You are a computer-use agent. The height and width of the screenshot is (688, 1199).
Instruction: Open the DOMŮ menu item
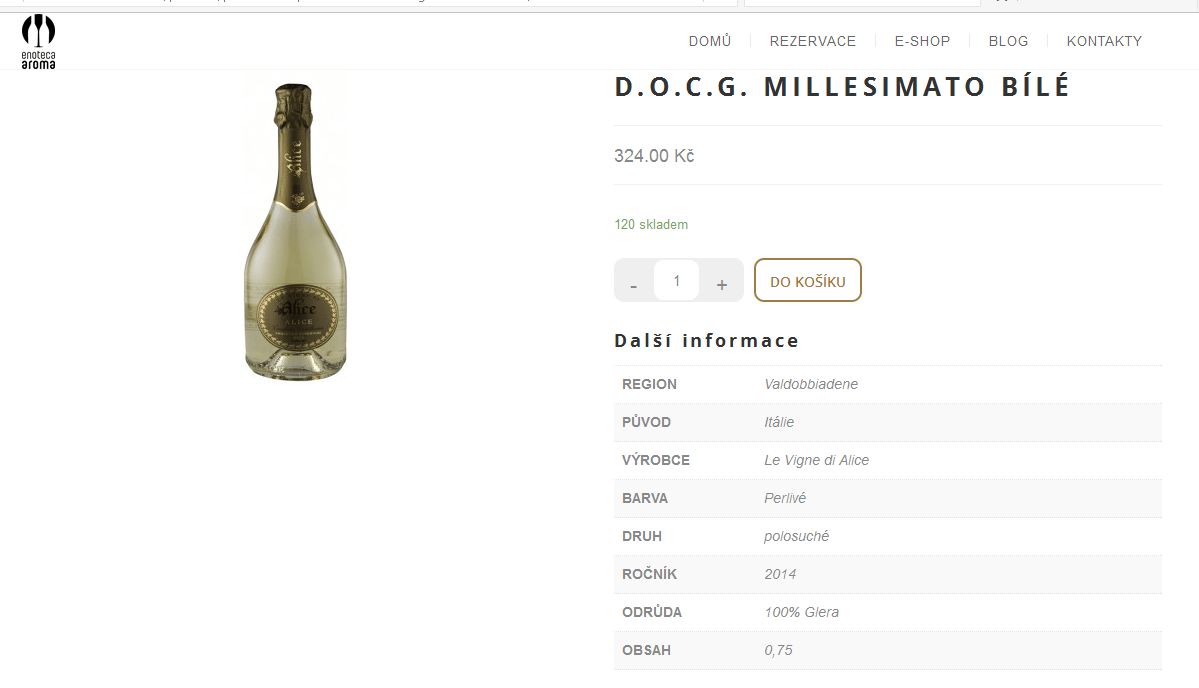710,41
